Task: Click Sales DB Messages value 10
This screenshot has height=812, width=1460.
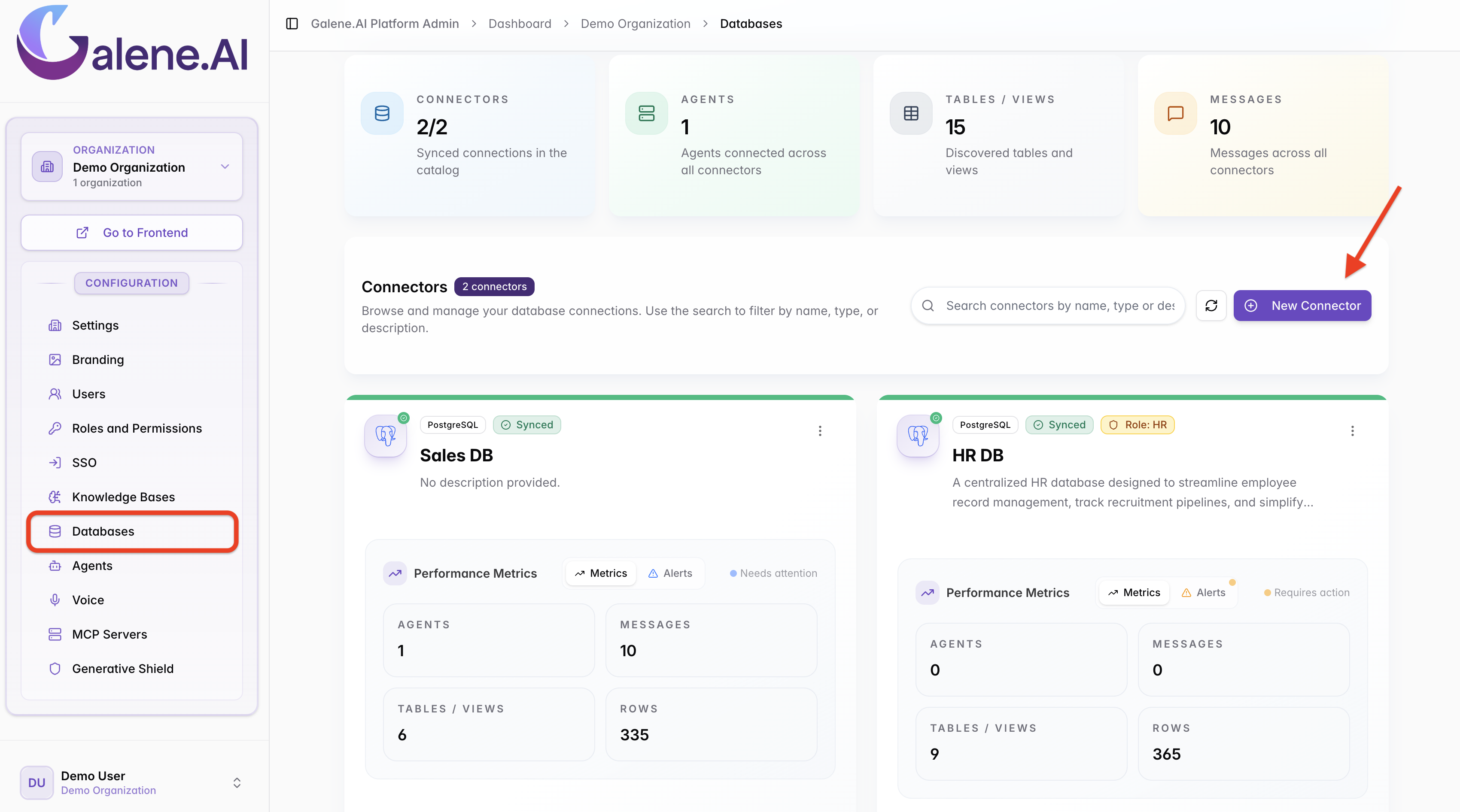Action: [628, 651]
